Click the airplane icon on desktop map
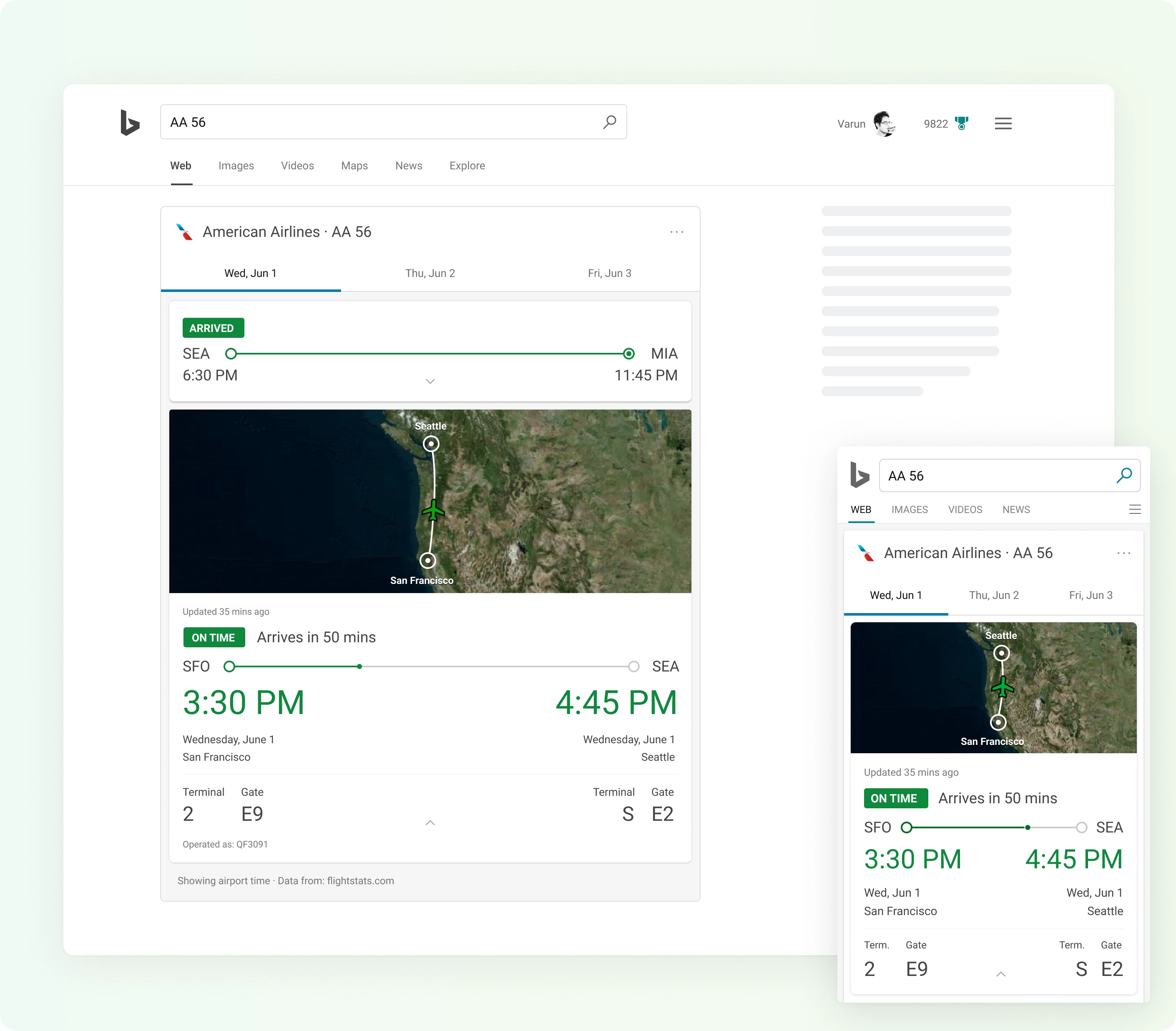 tap(433, 510)
